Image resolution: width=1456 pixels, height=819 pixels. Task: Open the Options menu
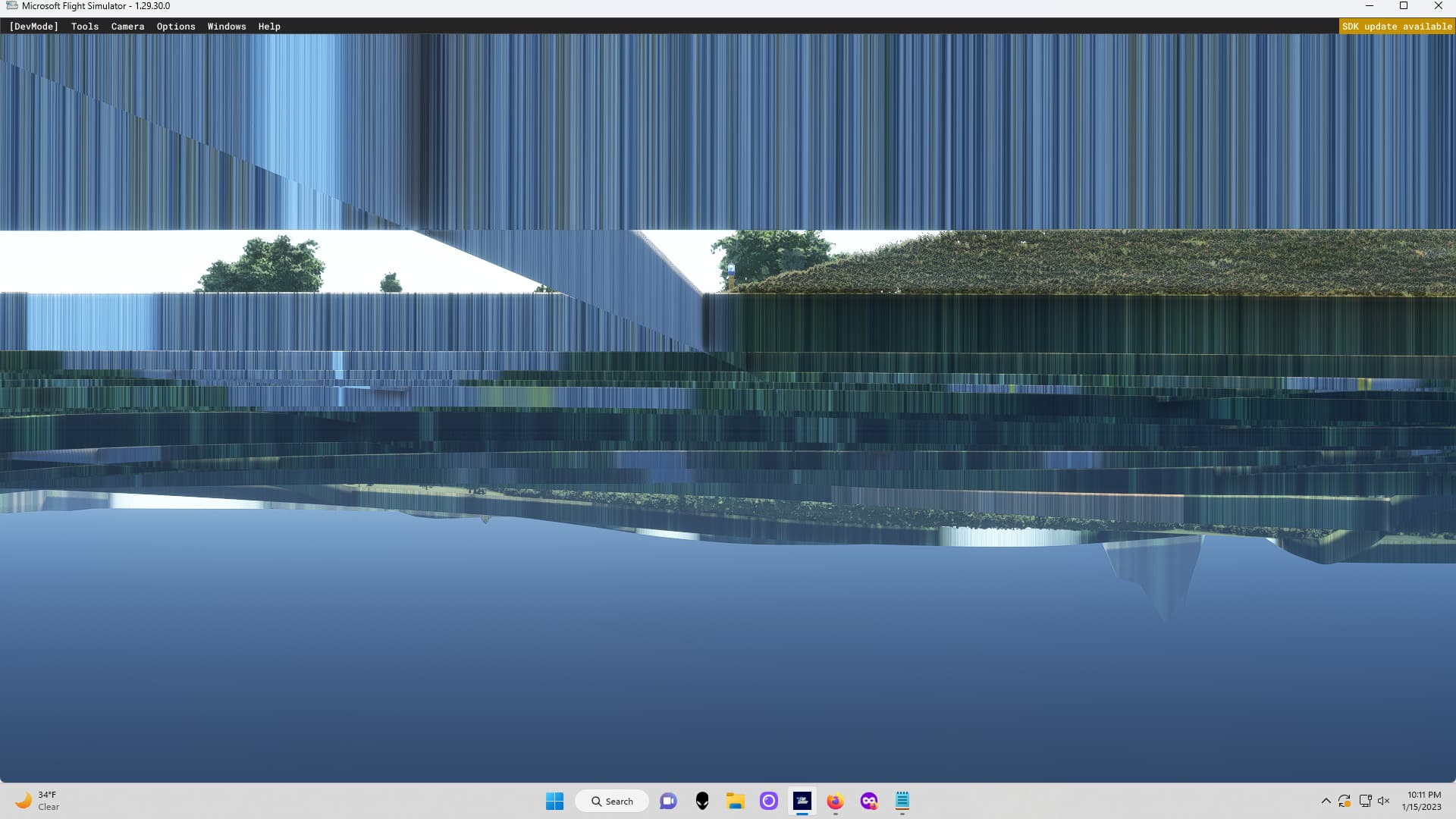pos(176,27)
